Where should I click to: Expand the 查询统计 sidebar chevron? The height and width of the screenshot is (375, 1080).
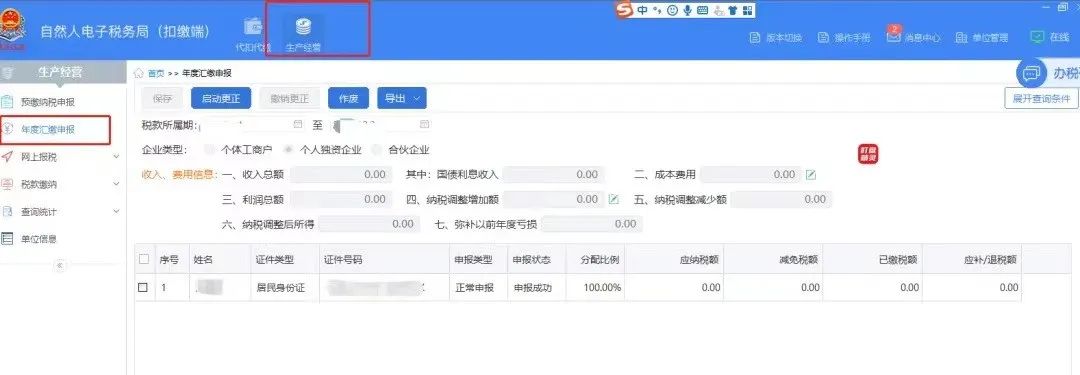pos(116,212)
